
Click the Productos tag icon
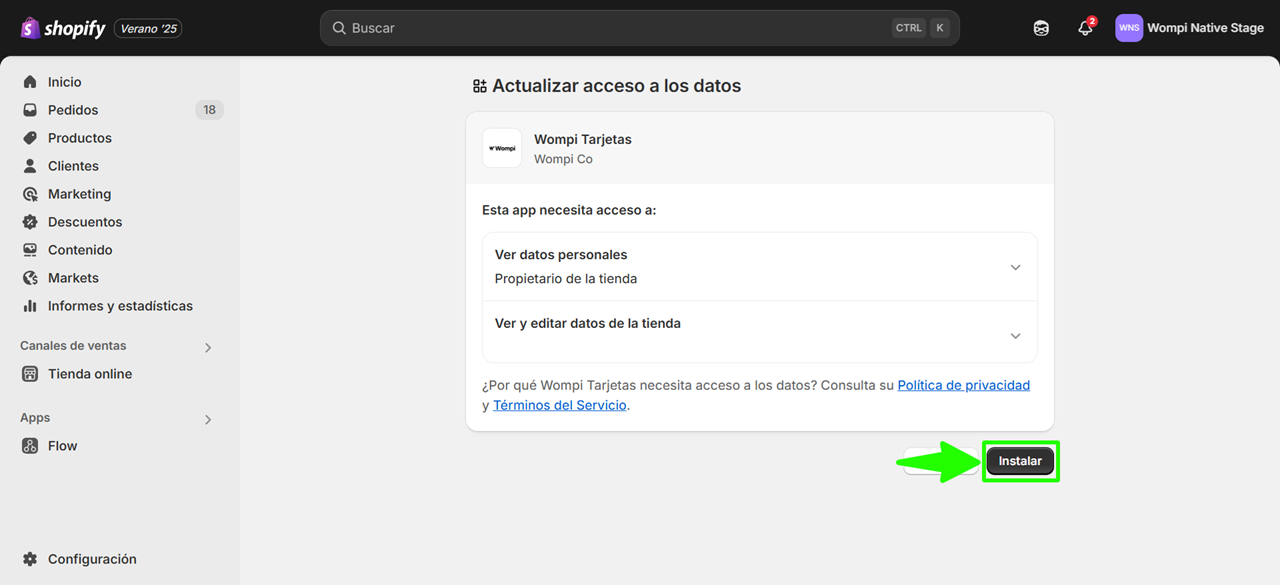30,138
